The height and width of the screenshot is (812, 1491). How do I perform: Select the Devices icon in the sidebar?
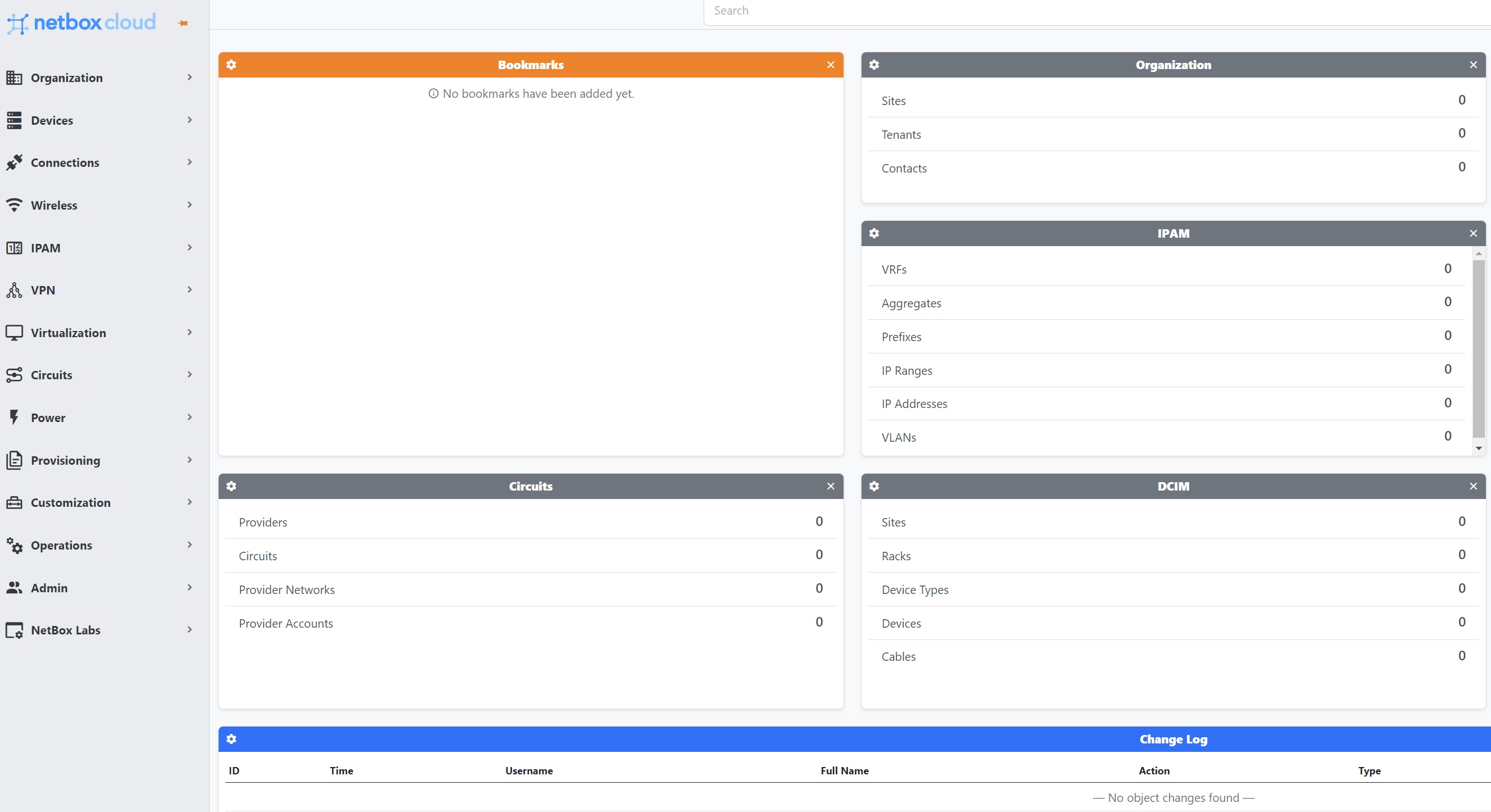pos(15,120)
